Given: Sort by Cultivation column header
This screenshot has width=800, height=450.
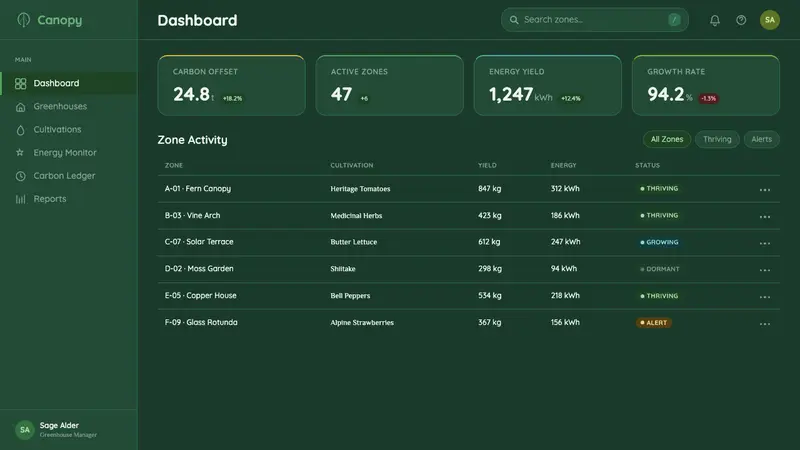Looking at the screenshot, I should (352, 165).
